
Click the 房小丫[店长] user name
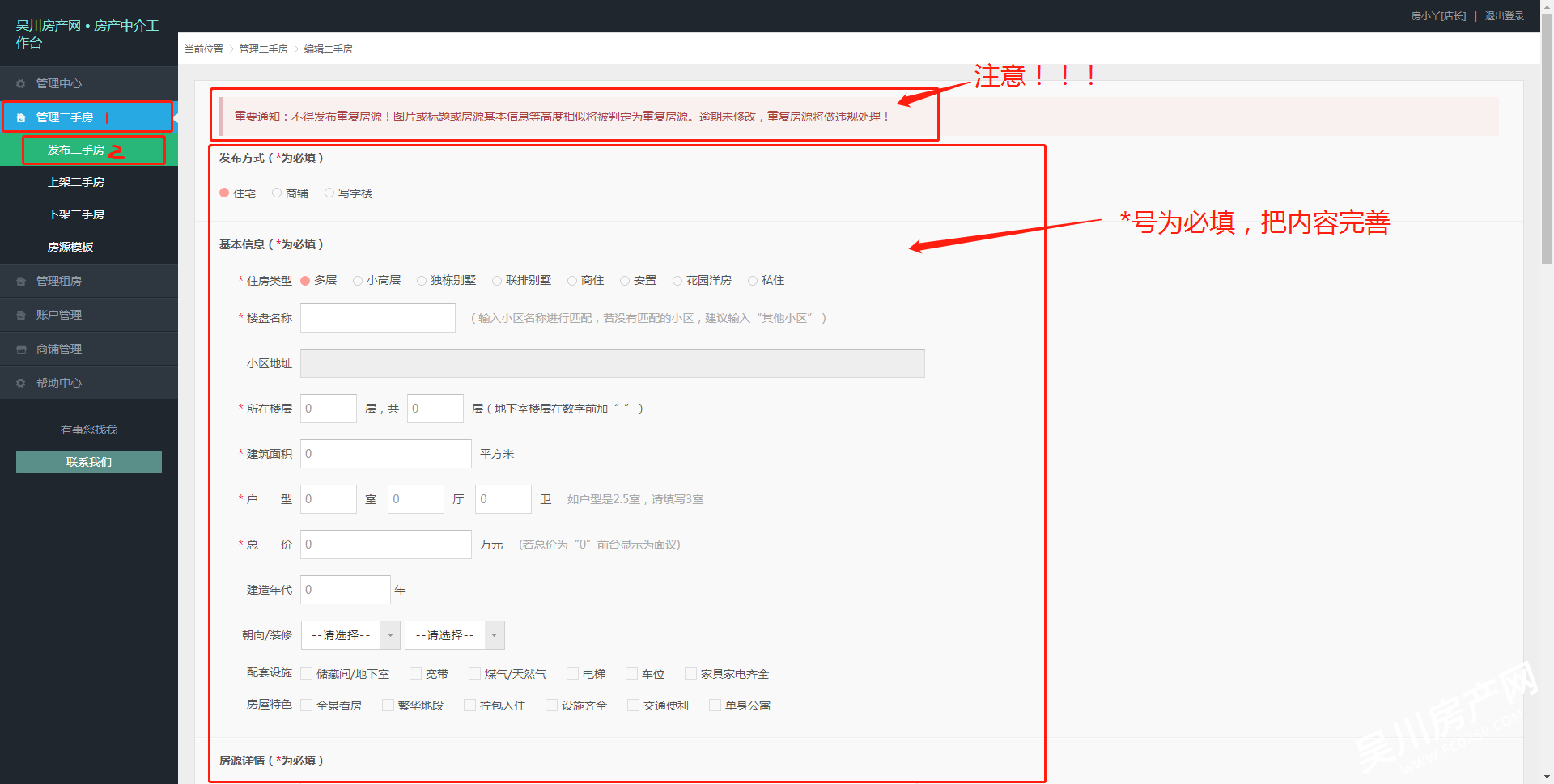(1438, 16)
